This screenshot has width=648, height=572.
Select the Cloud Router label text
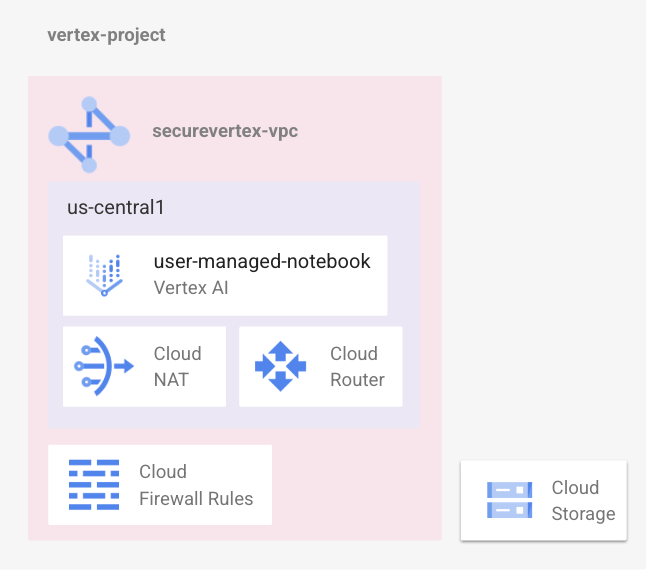click(357, 366)
